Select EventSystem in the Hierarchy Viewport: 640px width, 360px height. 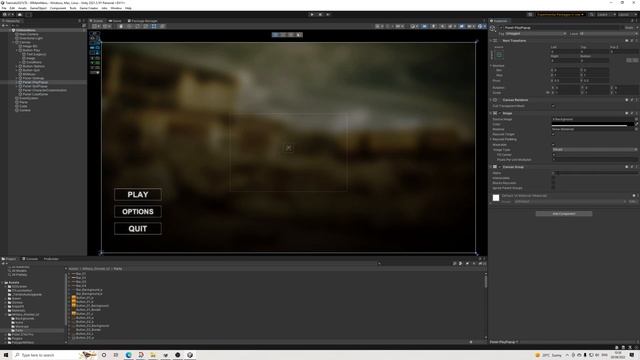pos(28,98)
